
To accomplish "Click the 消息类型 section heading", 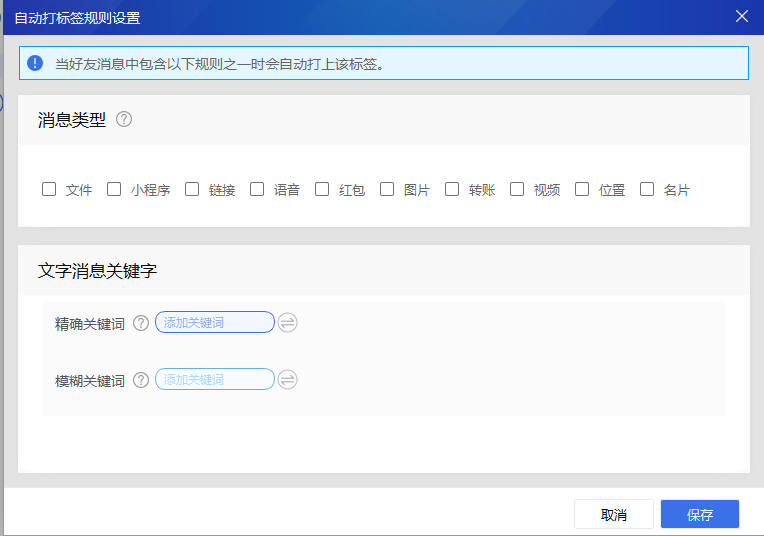I will (72, 120).
